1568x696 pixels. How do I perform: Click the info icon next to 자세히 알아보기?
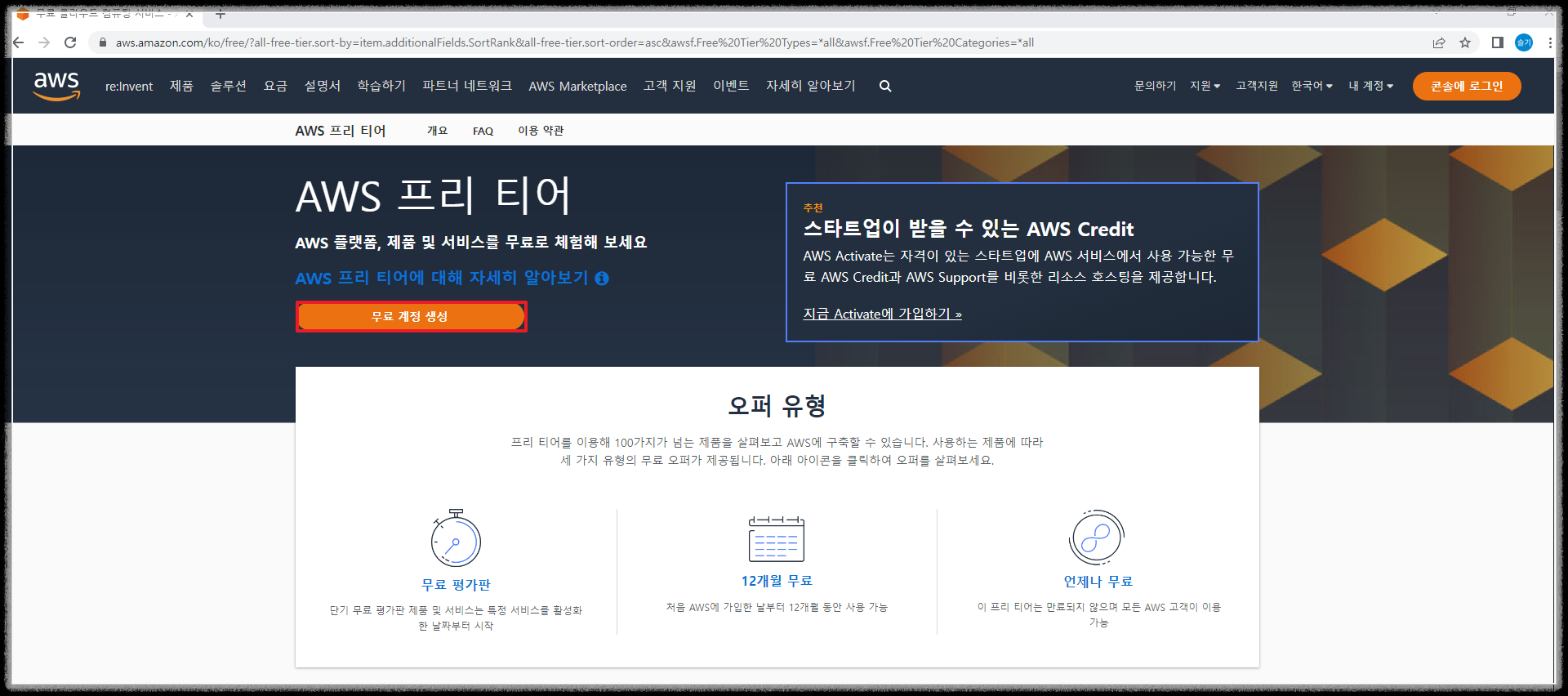[x=602, y=279]
